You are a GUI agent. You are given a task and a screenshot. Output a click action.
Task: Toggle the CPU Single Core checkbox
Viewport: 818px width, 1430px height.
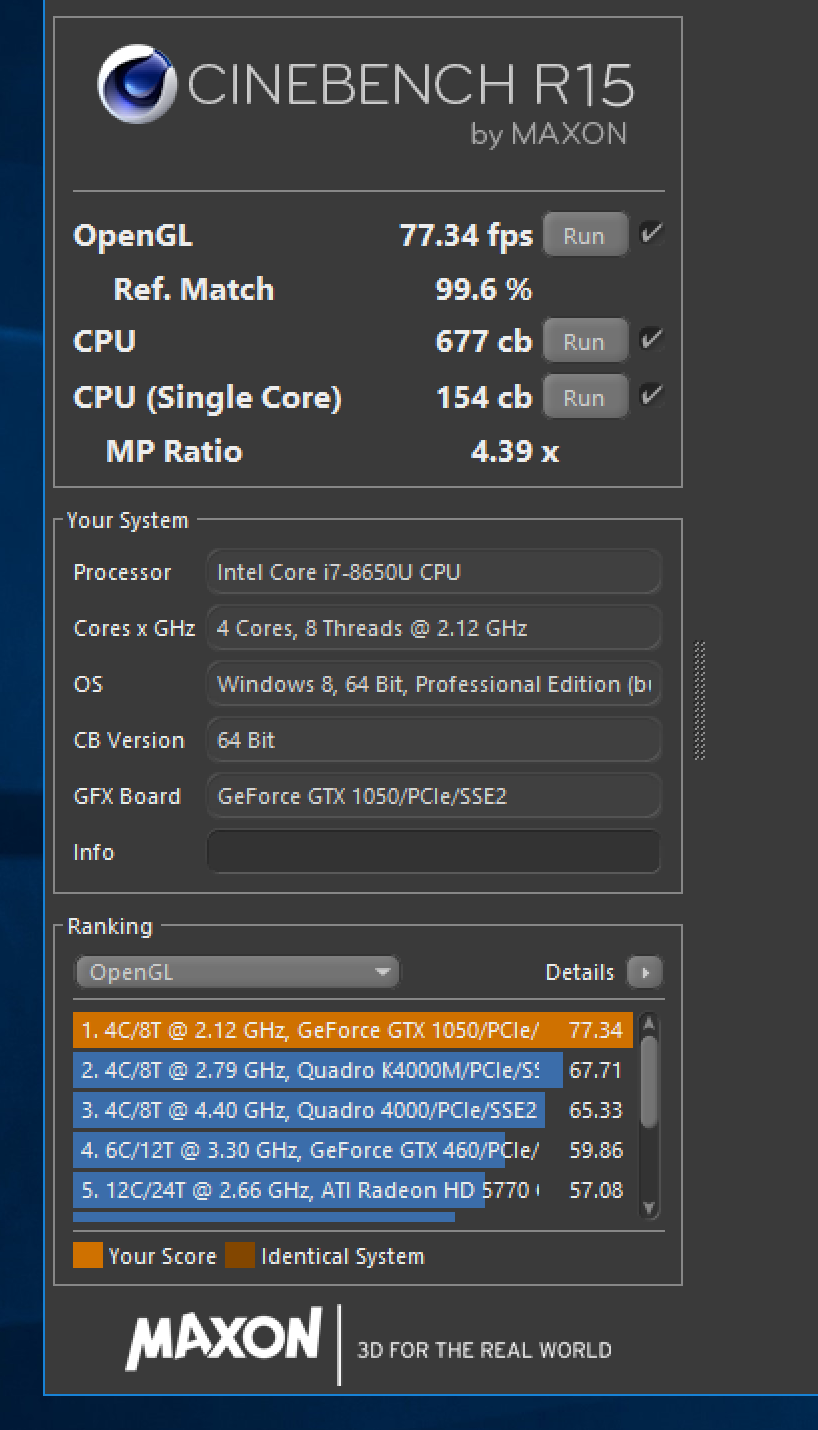pos(652,396)
